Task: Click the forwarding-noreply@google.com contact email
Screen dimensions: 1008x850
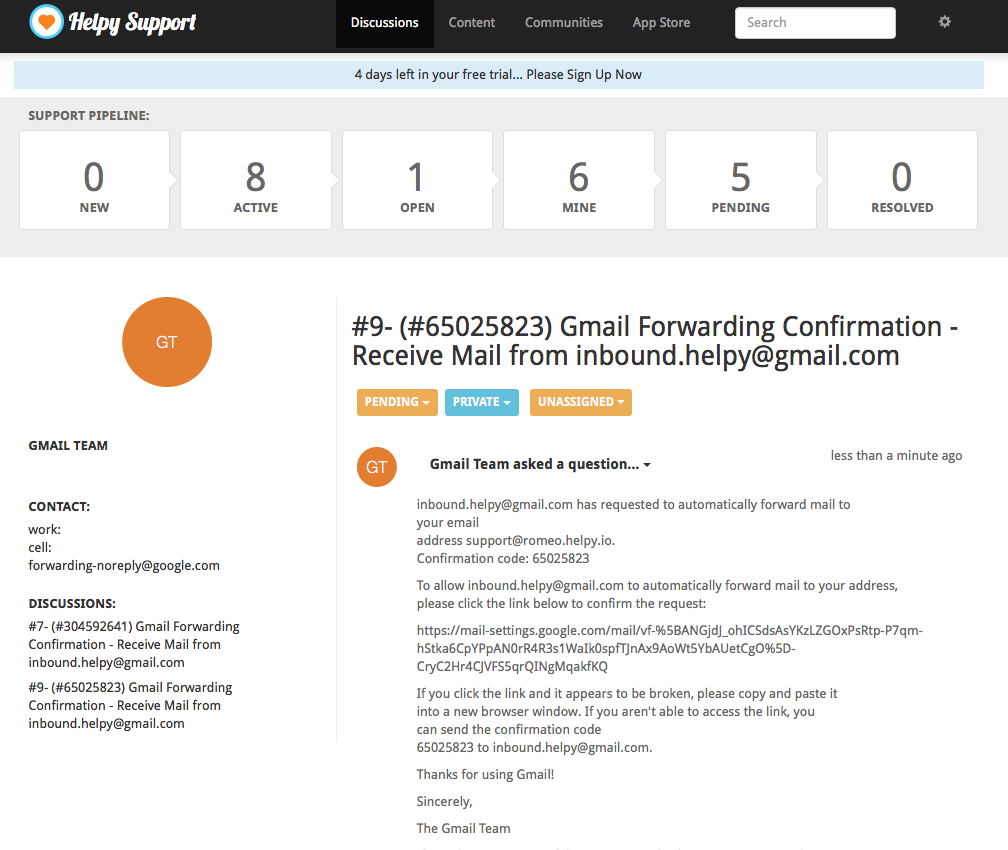Action: [124, 566]
